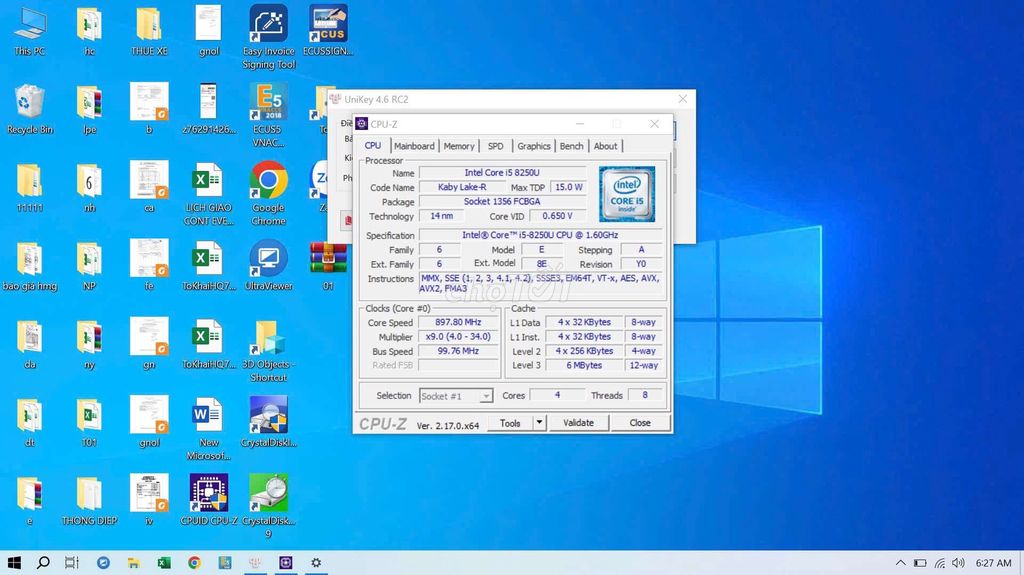This screenshot has width=1024, height=575.
Task: Open File Explorer from the taskbar
Action: pyautogui.click(x=133, y=563)
